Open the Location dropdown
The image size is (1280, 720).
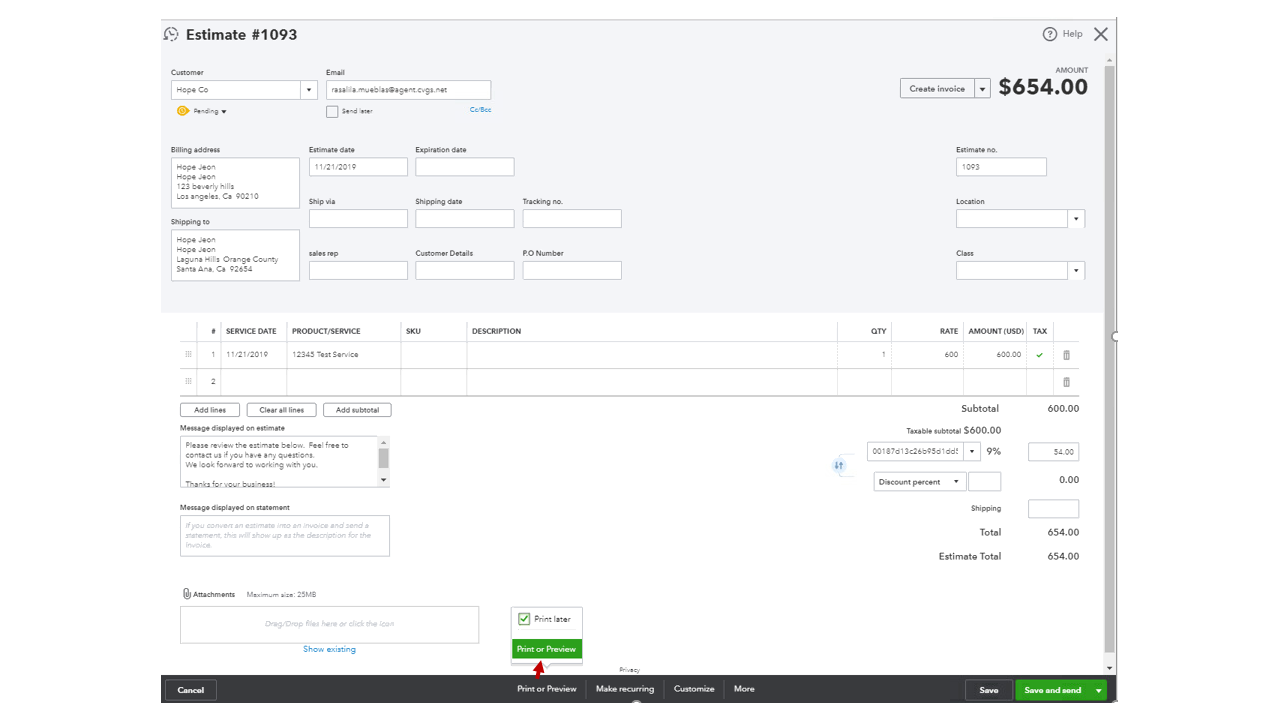1076,219
